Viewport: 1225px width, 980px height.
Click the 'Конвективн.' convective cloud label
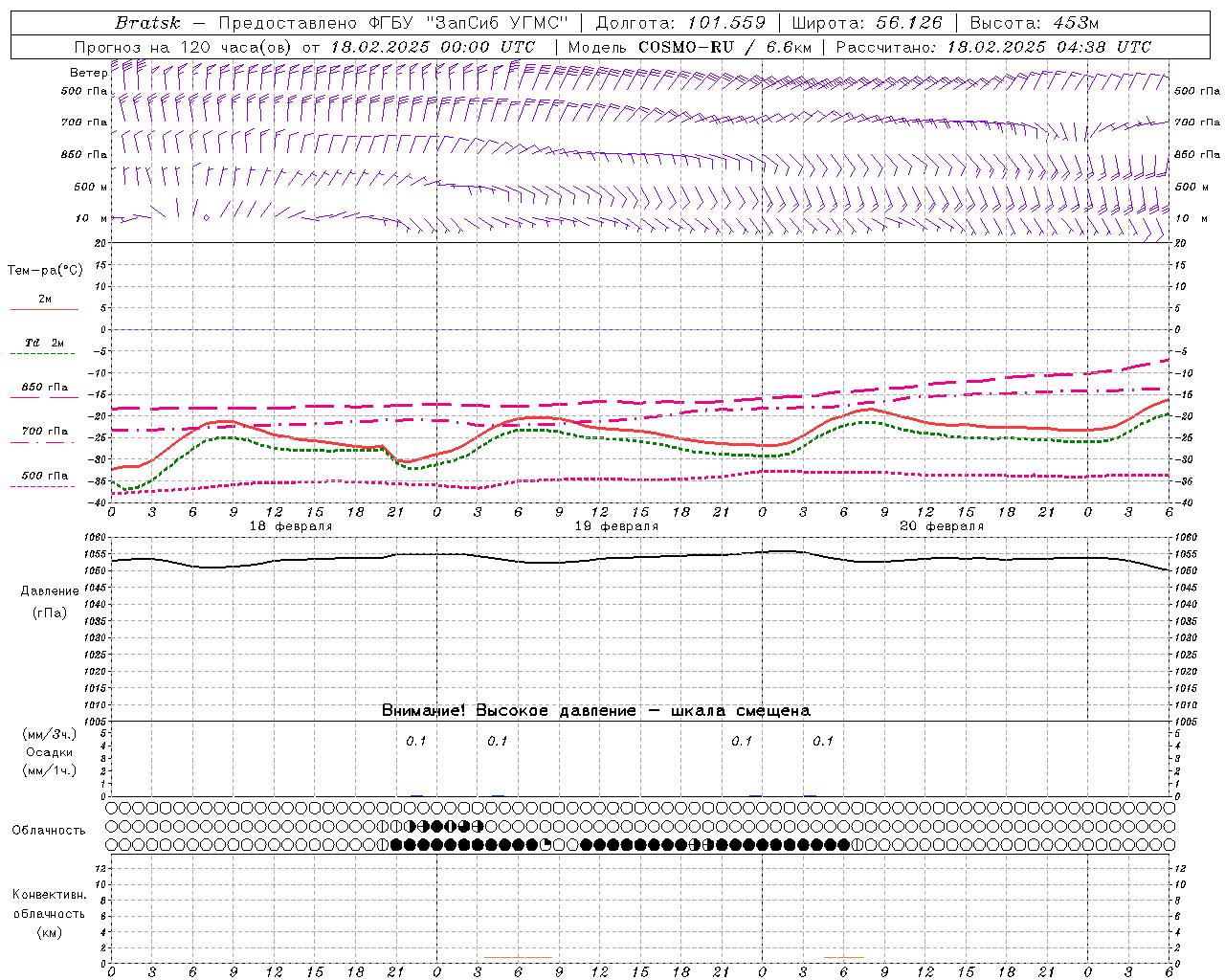coord(49,895)
